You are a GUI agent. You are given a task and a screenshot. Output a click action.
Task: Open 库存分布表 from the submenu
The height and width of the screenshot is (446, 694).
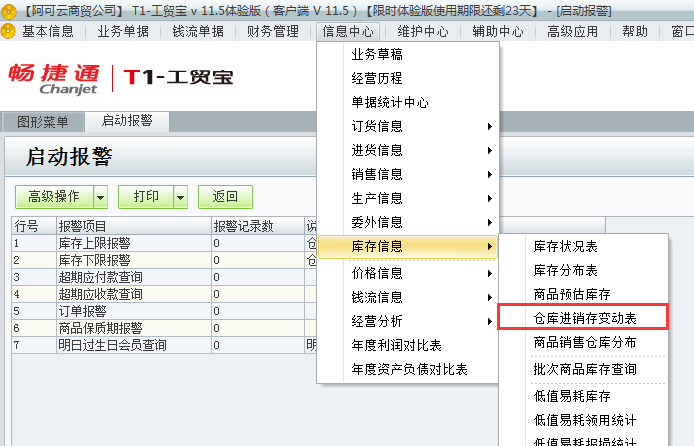coord(583,270)
